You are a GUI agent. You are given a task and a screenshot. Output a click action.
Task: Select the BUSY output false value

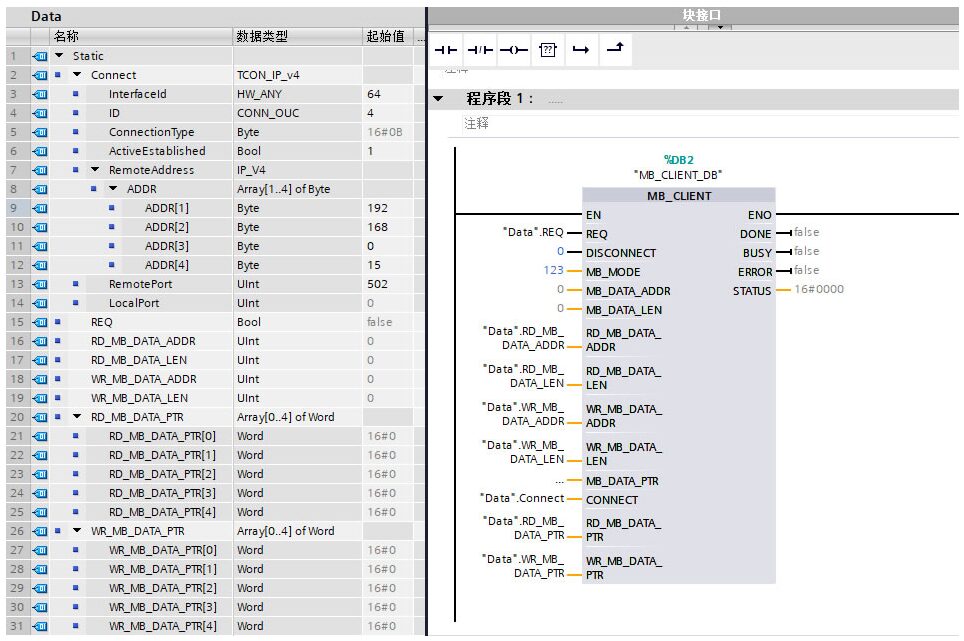pos(806,251)
